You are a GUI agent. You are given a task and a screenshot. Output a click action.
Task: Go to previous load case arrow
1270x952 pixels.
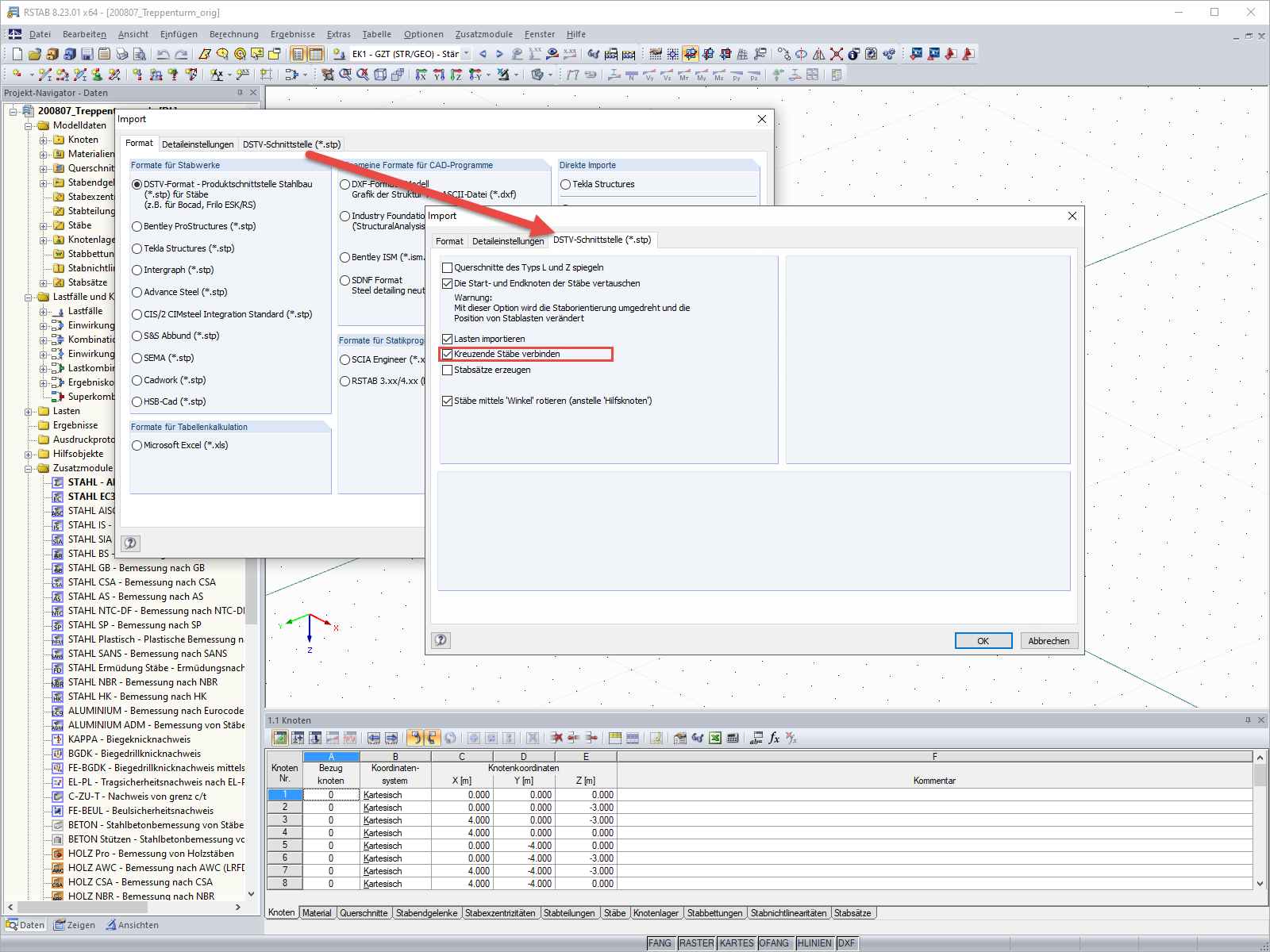(483, 54)
